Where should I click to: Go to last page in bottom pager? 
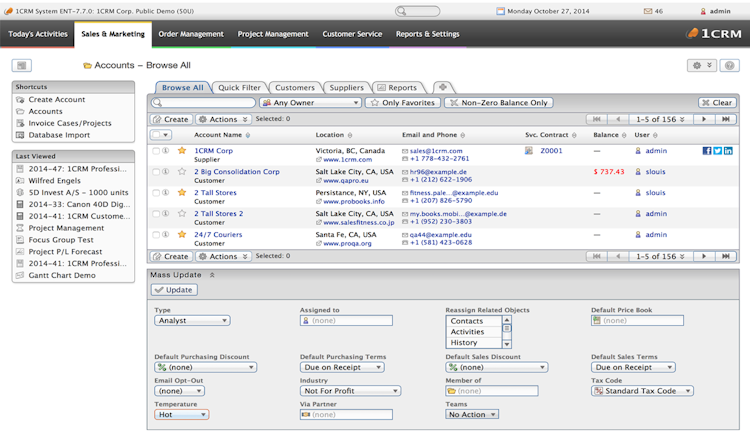(726, 256)
